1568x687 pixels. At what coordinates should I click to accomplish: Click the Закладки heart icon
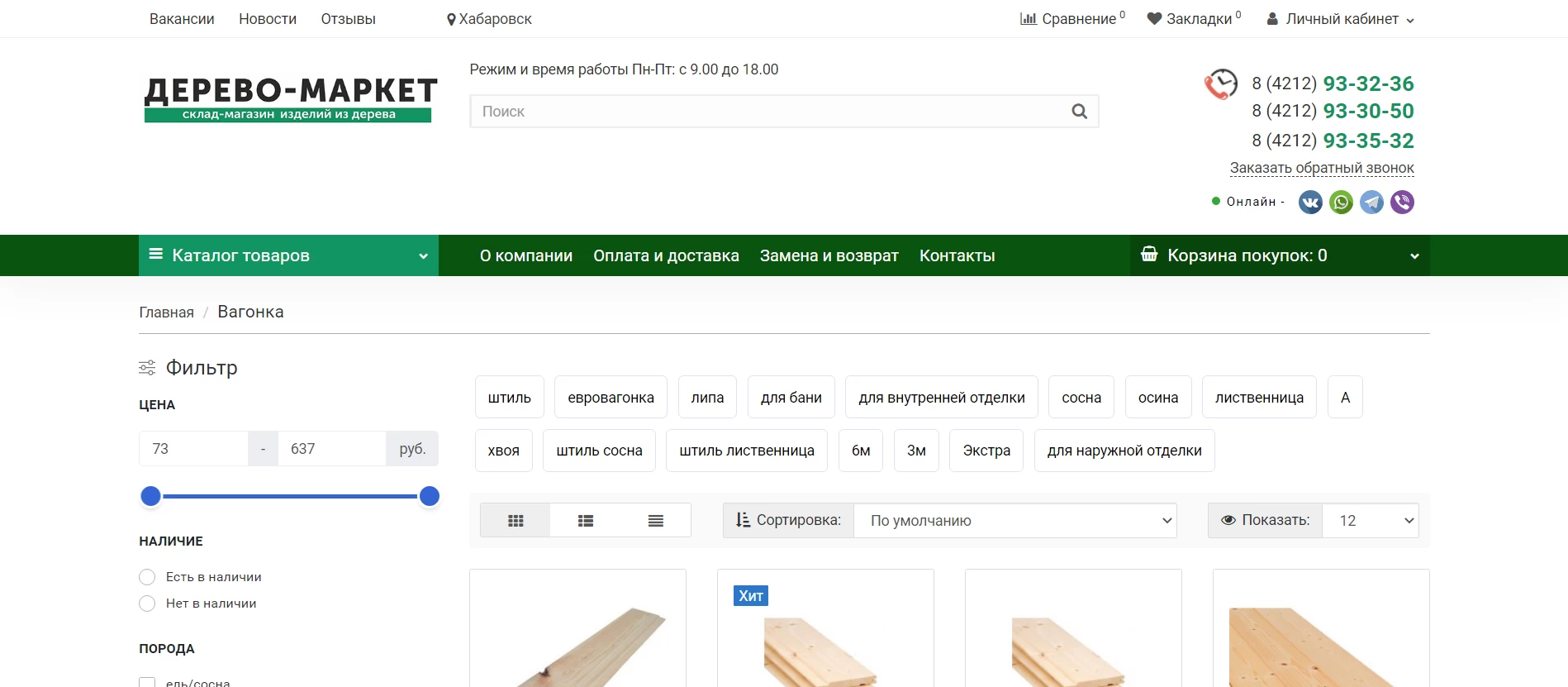tap(1154, 18)
